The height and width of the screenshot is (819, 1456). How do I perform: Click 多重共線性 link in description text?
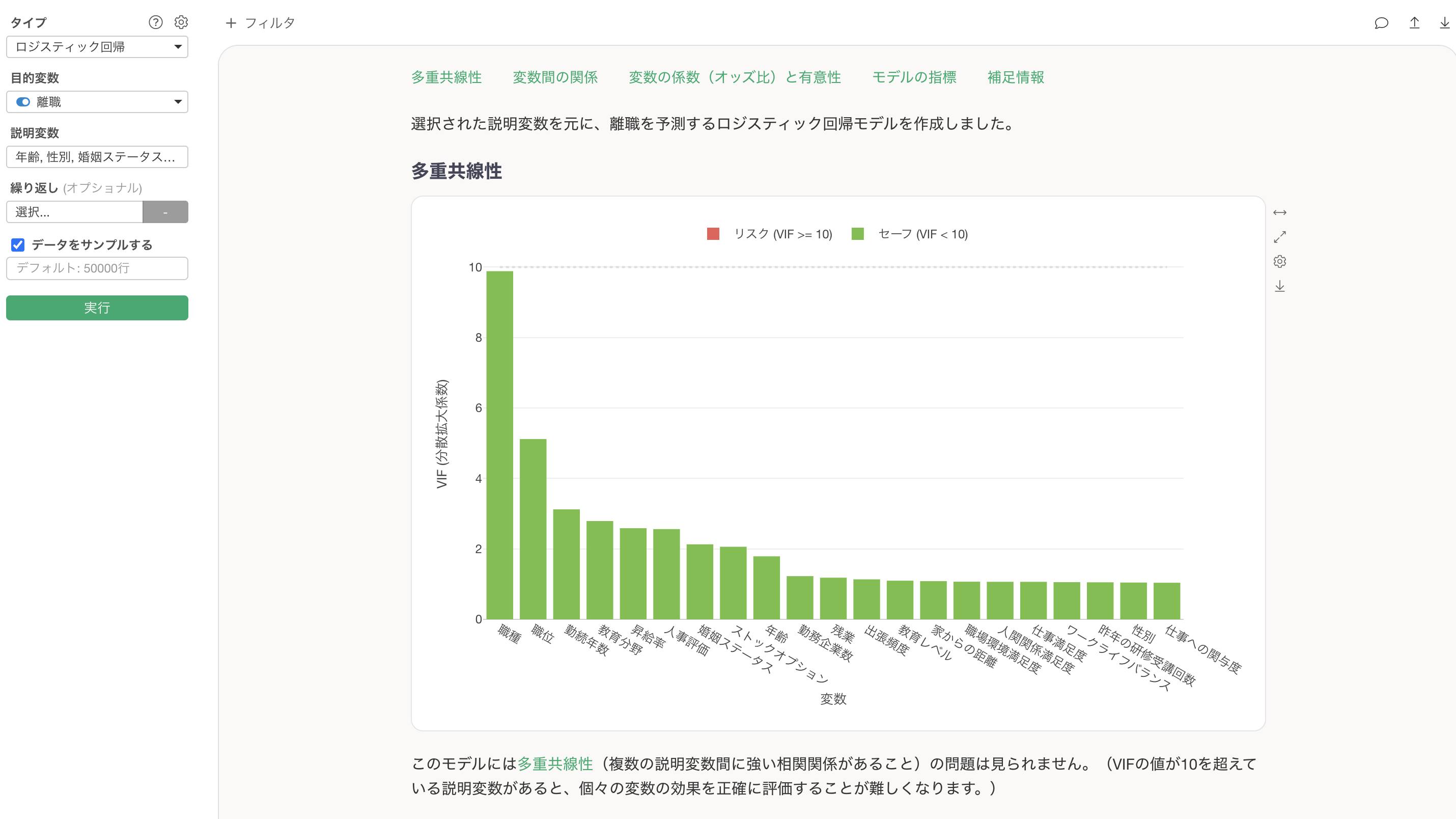(554, 763)
